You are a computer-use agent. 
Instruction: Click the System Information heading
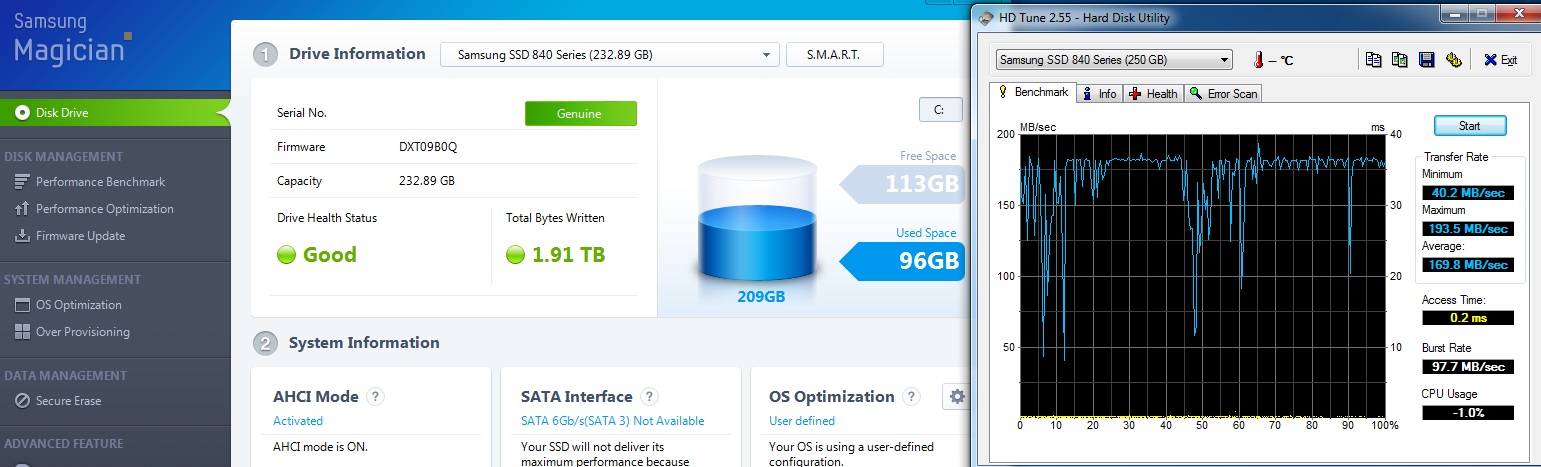[364, 343]
